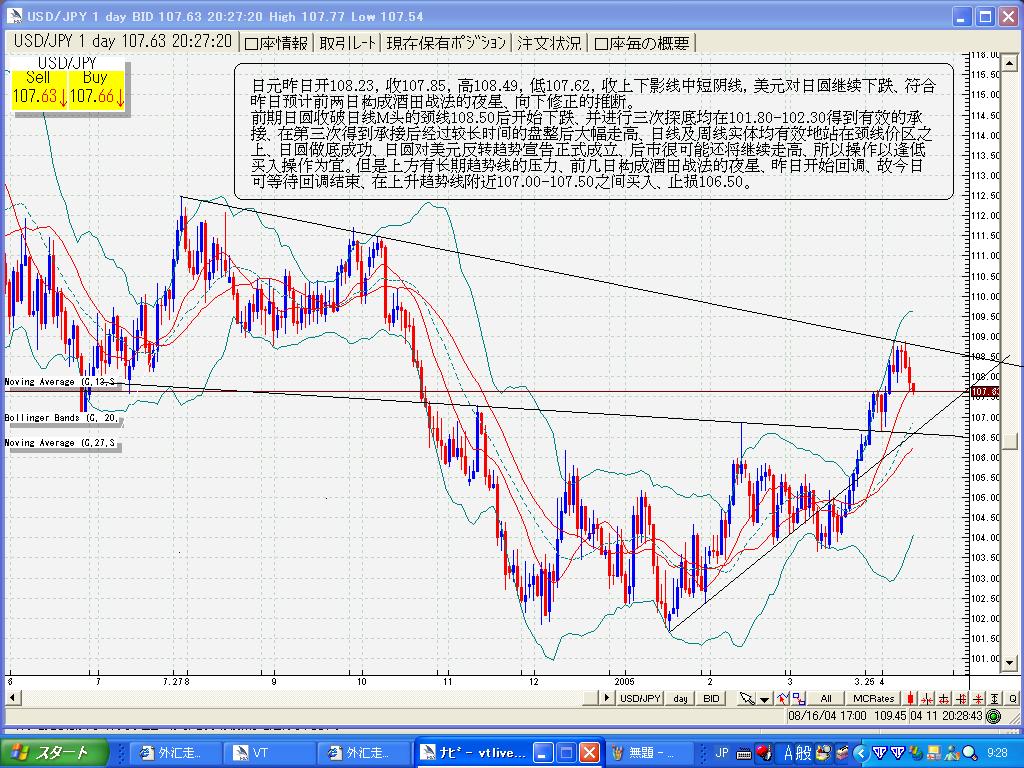
Task: Toggle the All instruments view
Action: click(828, 699)
